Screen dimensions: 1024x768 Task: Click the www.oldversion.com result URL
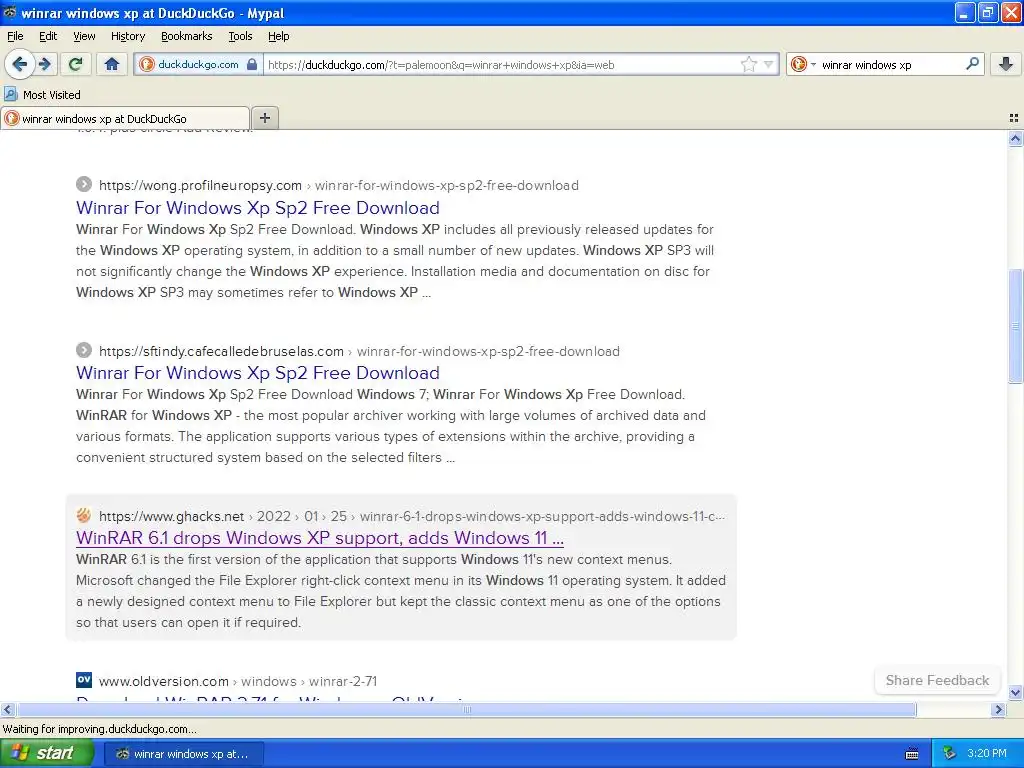click(x=238, y=682)
